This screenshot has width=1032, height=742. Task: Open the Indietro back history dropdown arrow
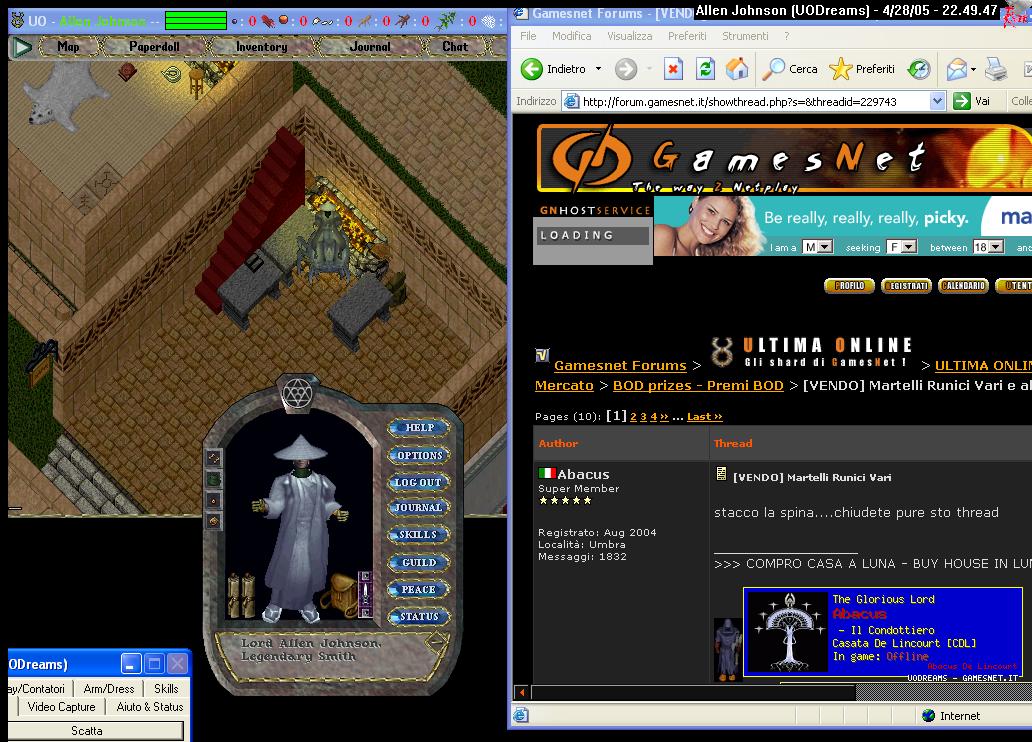coord(598,68)
